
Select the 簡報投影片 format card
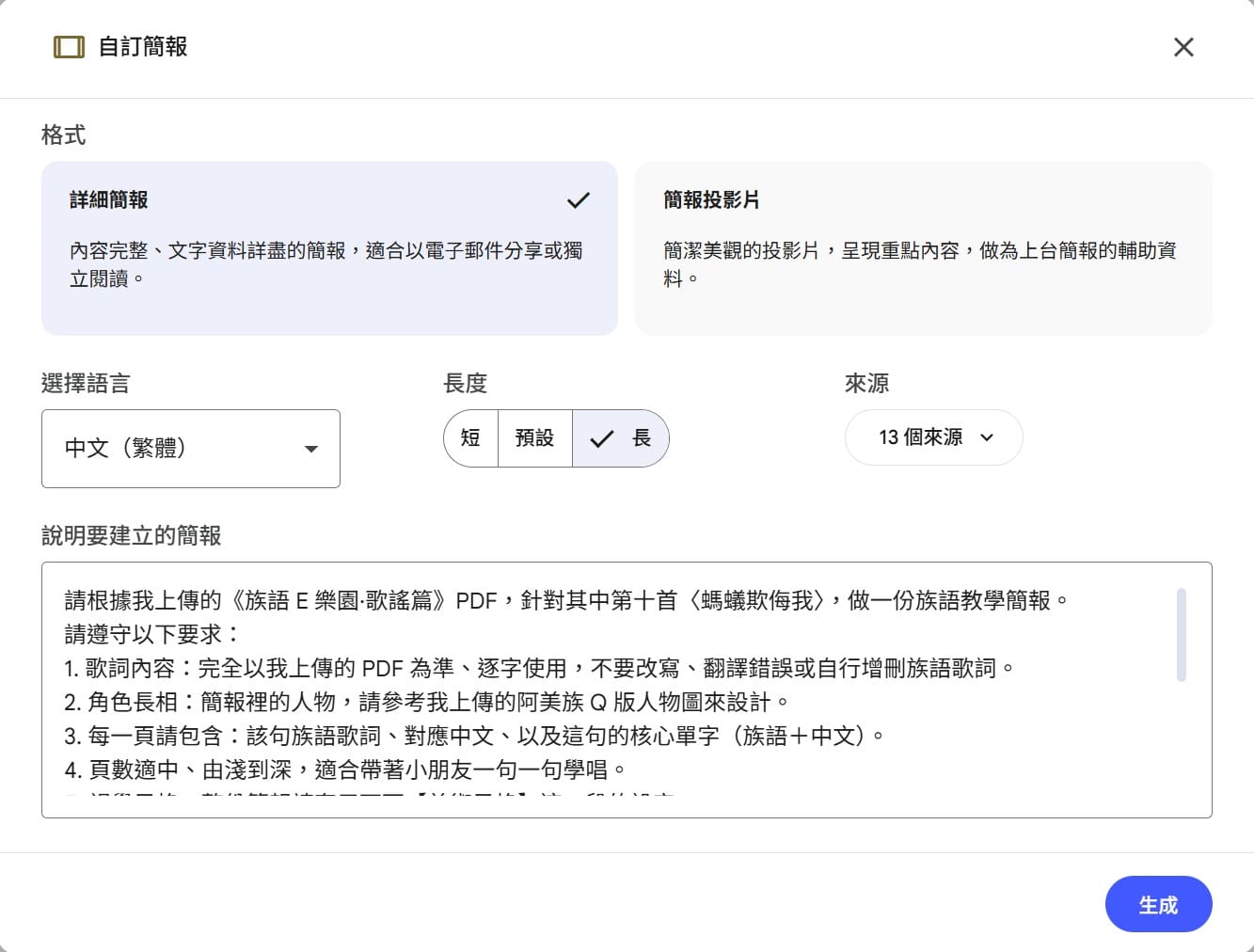pos(924,248)
